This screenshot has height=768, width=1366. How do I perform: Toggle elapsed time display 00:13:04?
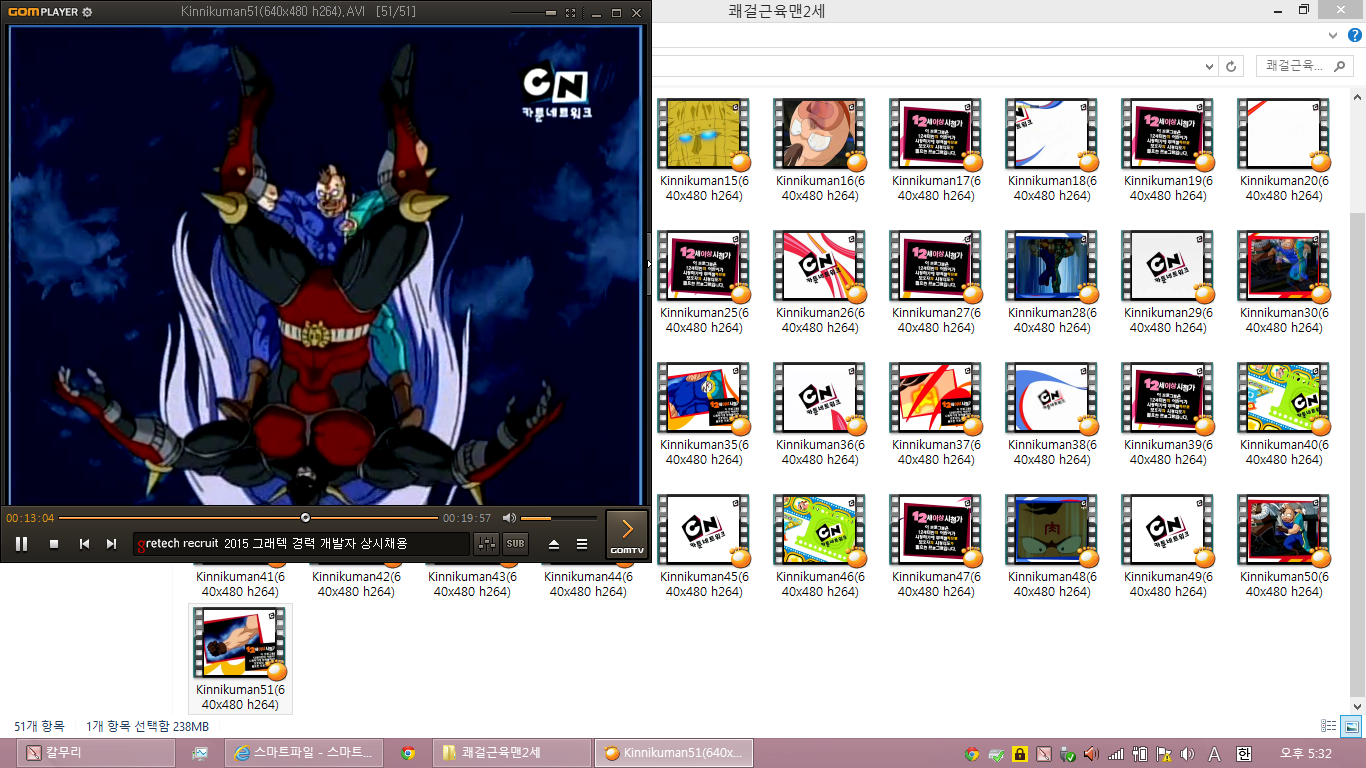point(30,518)
